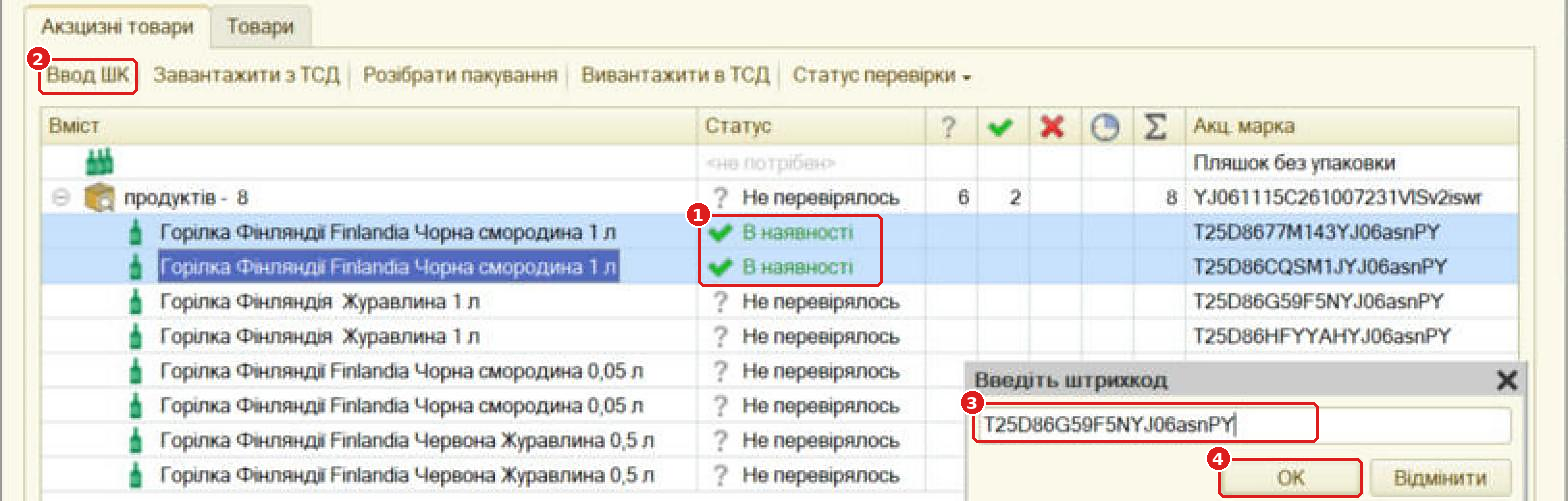
Task: Click the green checkmark column header icon
Action: (999, 127)
